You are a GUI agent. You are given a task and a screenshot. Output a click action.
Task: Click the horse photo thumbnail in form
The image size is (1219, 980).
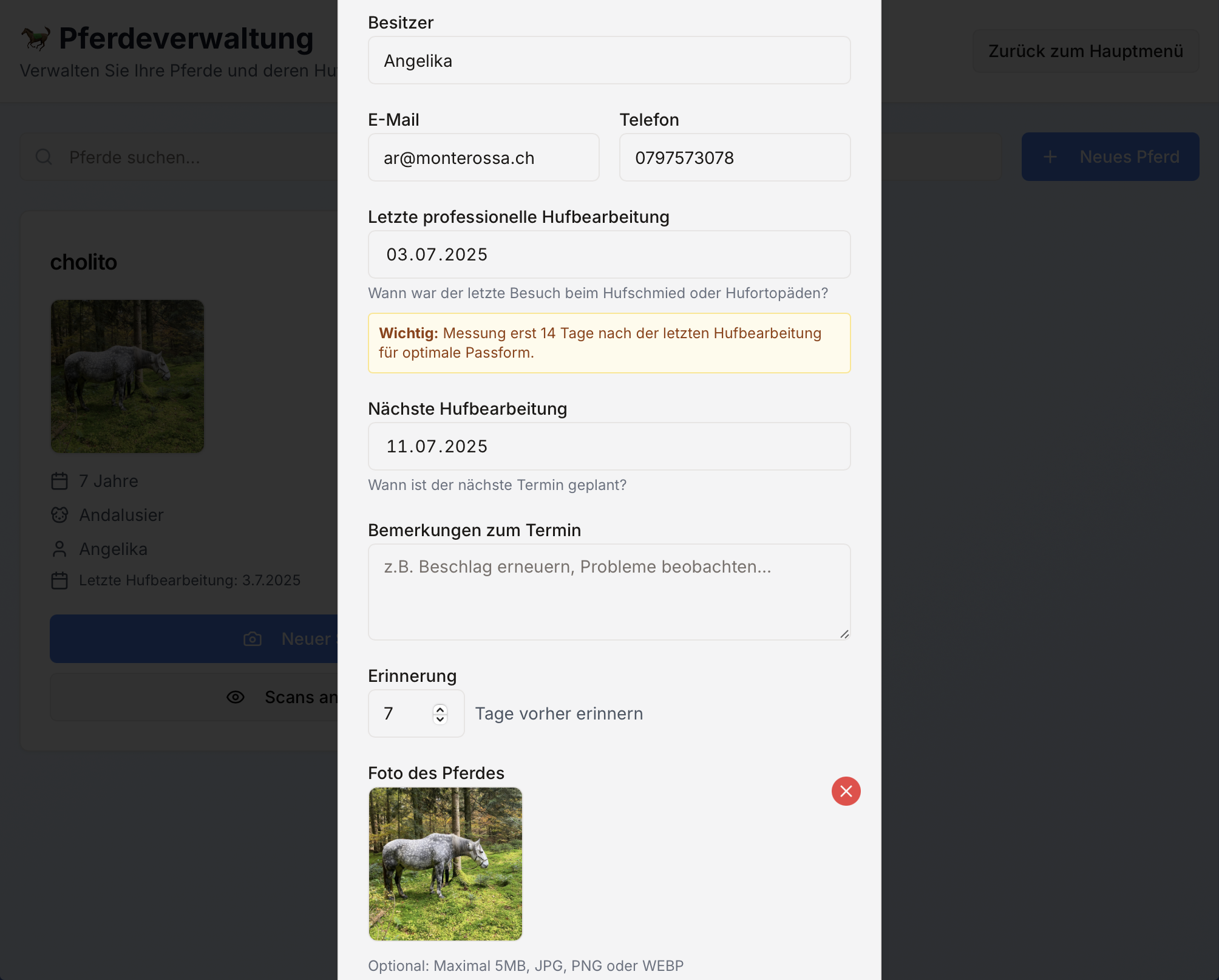(x=446, y=864)
